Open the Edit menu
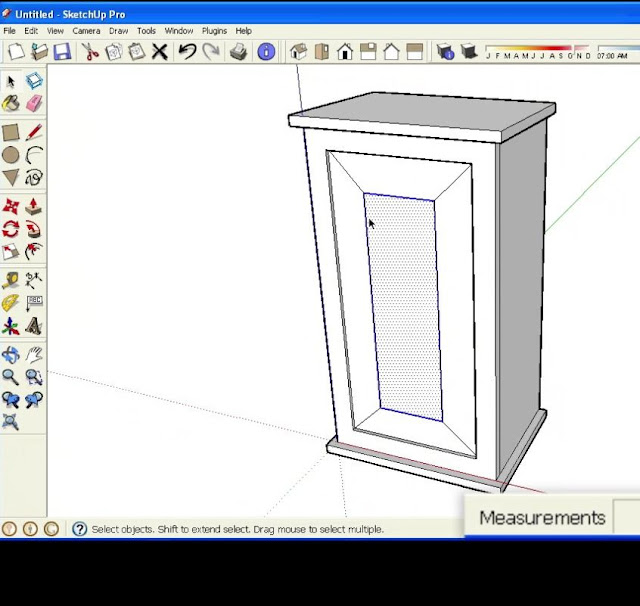The image size is (640, 606). pos(31,31)
